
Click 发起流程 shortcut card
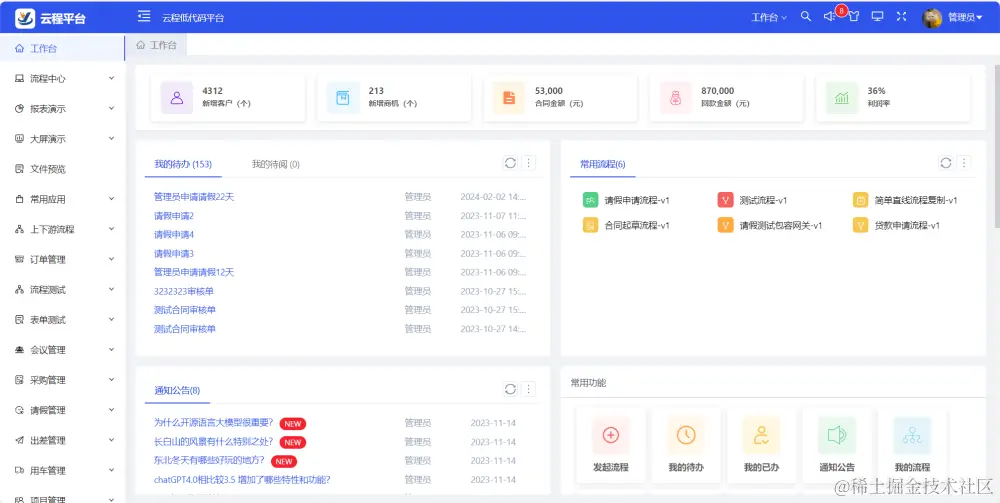coord(610,445)
